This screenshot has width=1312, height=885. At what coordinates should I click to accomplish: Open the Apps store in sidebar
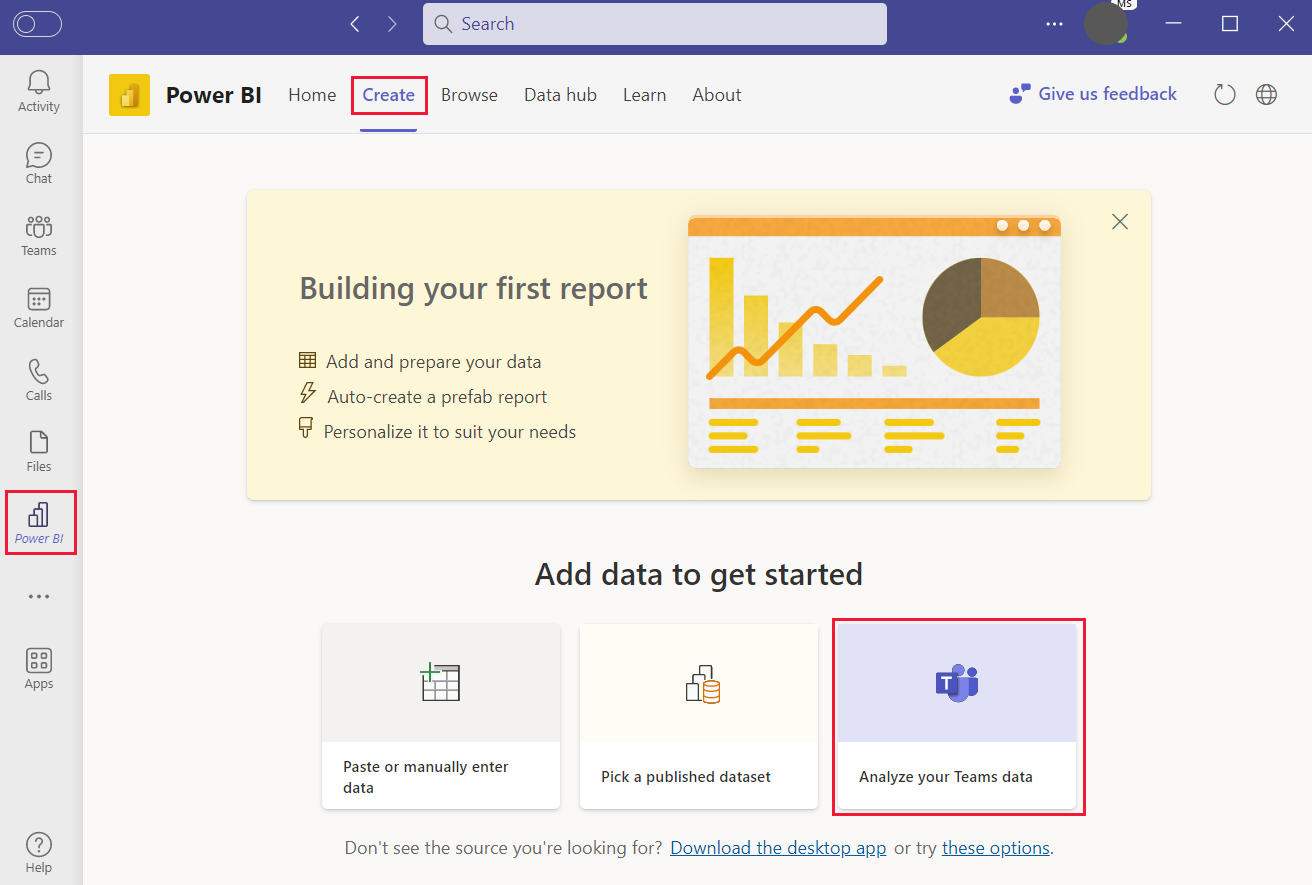[x=39, y=669]
